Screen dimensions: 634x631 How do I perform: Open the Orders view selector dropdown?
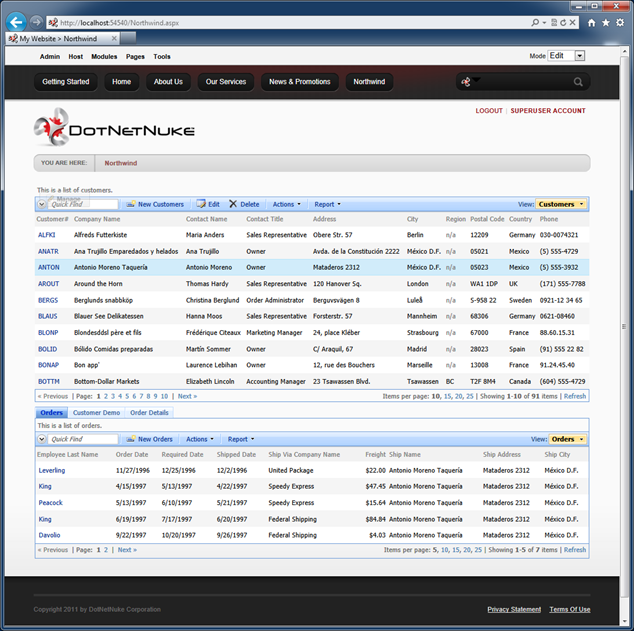568,439
